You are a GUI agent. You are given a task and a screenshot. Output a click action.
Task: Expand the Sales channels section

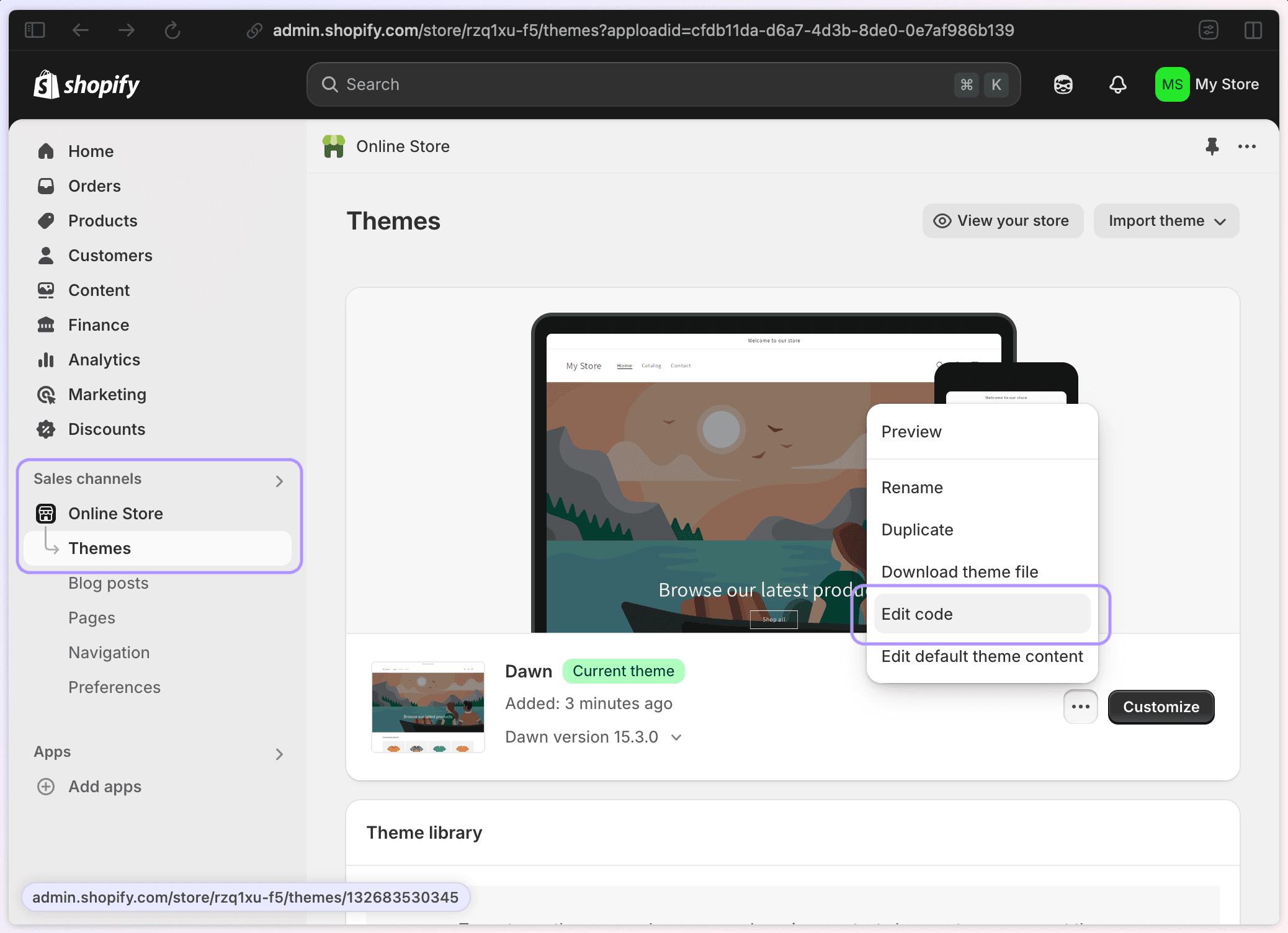pos(279,481)
